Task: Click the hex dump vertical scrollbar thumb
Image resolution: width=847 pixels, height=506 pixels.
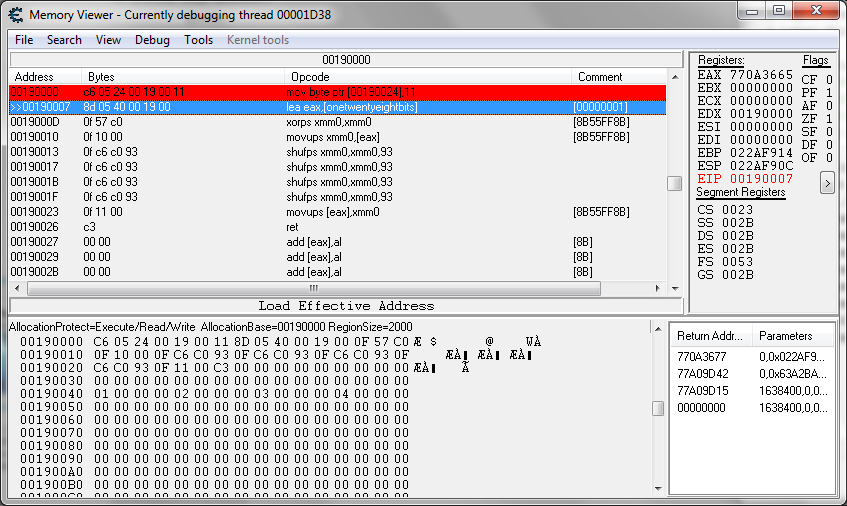Action: pyautogui.click(x=657, y=408)
